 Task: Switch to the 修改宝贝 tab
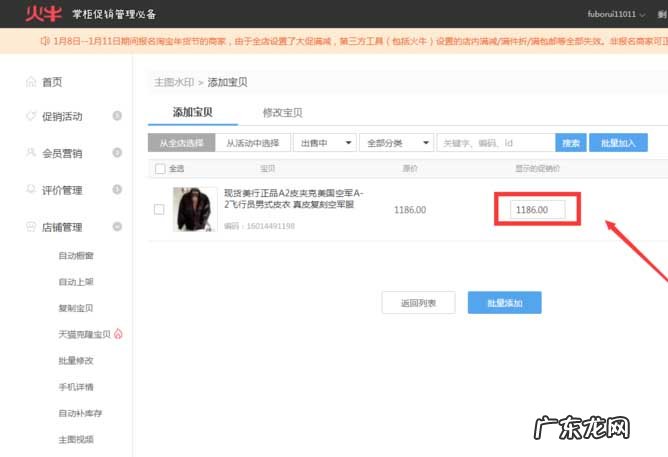pos(282,112)
